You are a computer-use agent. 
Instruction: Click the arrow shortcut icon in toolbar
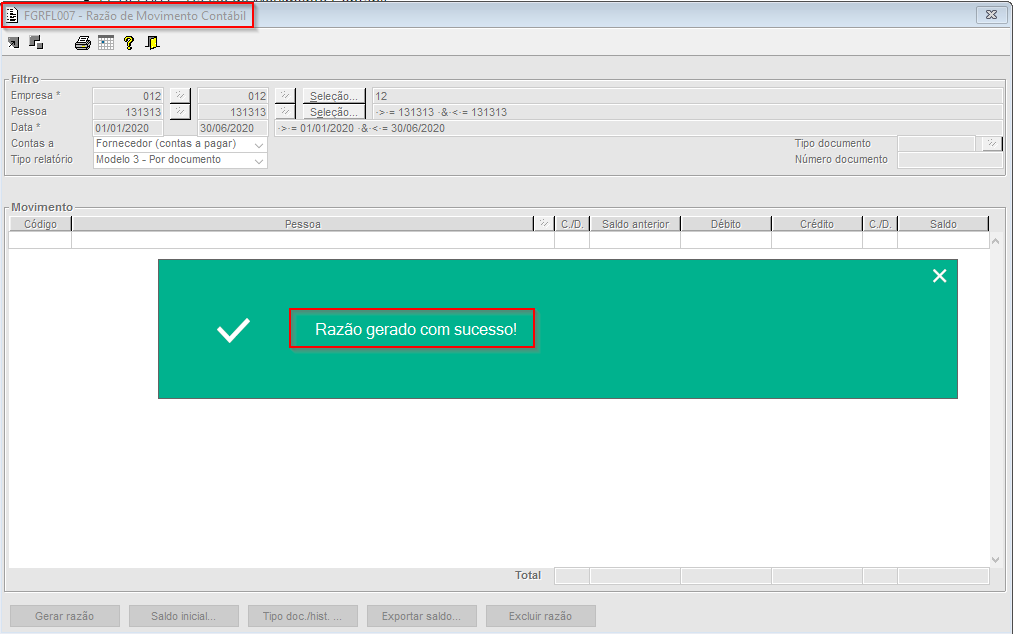(14, 43)
